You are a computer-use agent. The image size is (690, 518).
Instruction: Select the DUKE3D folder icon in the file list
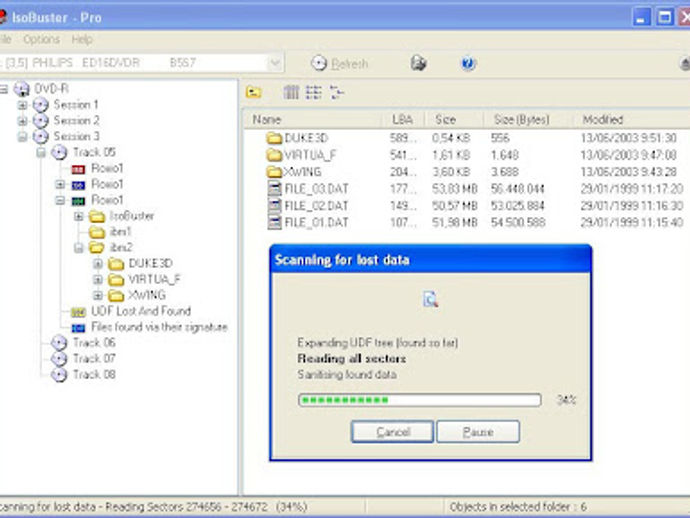click(274, 138)
